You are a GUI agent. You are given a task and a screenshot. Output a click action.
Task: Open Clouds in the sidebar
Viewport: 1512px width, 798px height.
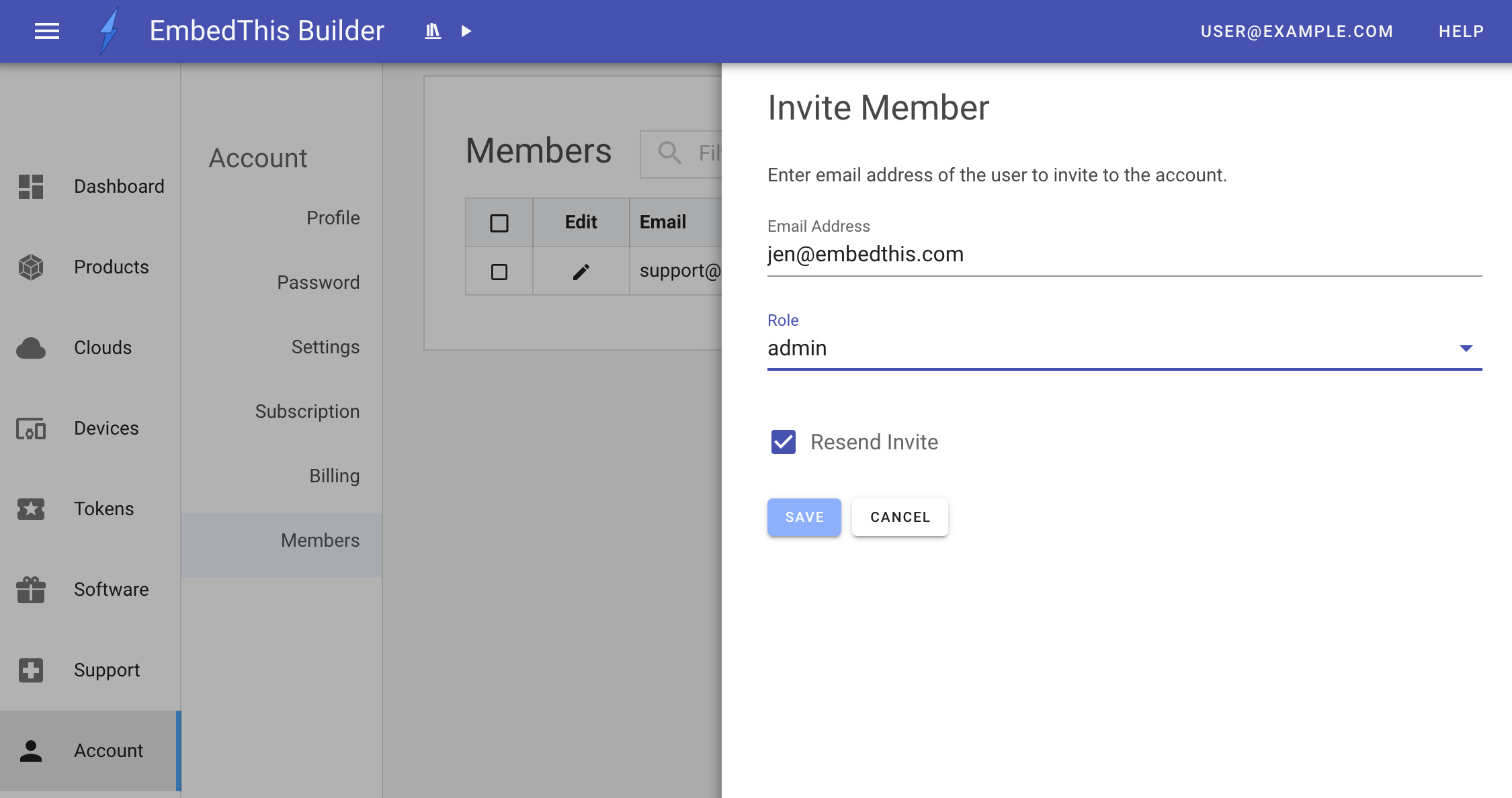point(91,348)
